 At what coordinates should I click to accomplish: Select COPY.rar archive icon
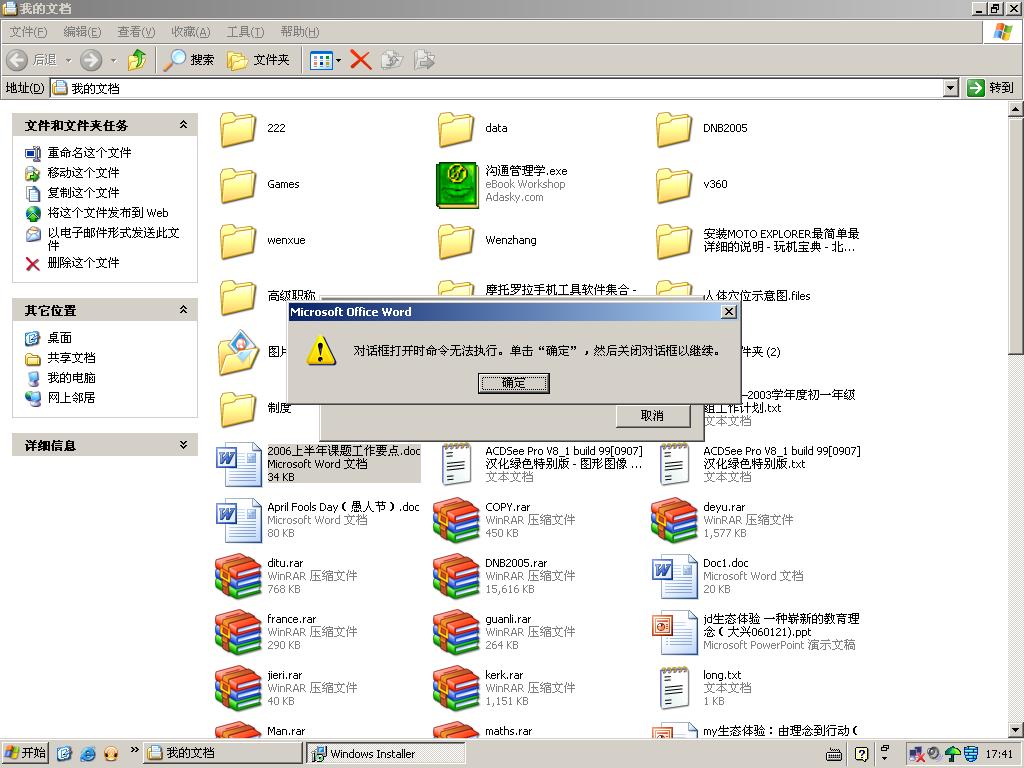tap(456, 520)
